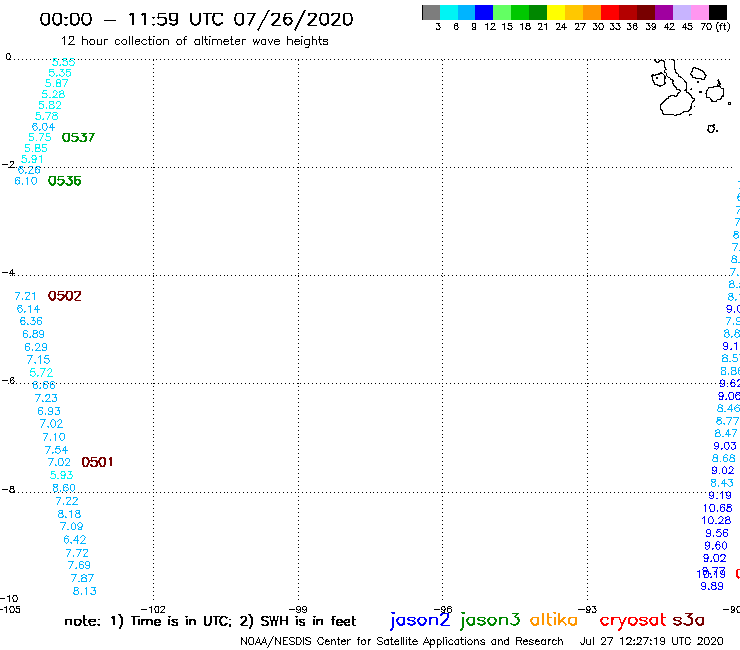
Task: Click the wave height value 8.13
Action: tap(85, 591)
